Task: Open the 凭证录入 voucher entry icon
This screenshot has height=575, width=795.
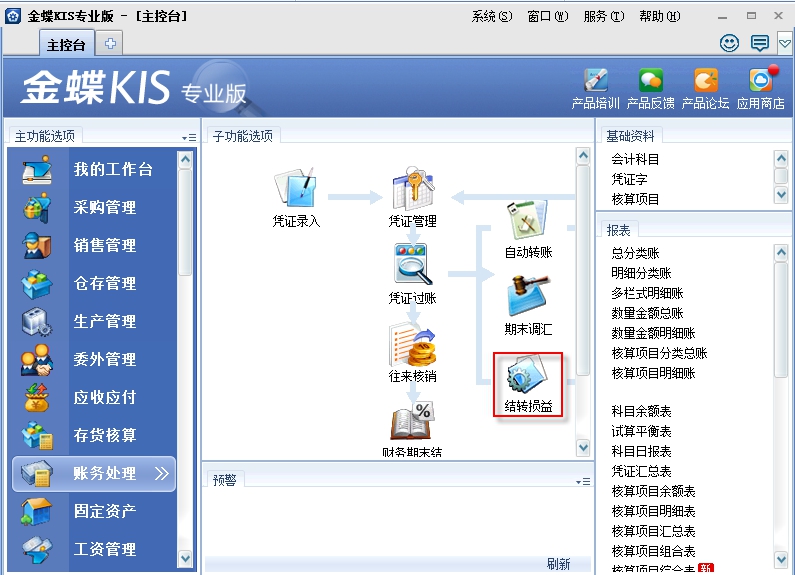Action: [296, 196]
